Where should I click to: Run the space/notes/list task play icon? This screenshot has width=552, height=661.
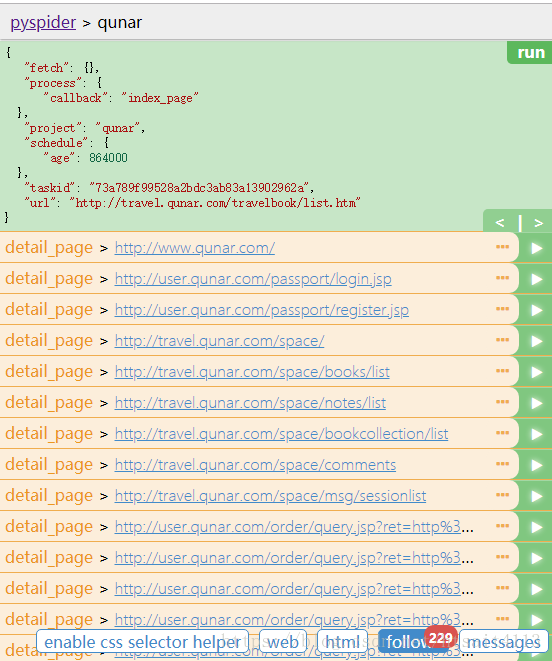536,403
